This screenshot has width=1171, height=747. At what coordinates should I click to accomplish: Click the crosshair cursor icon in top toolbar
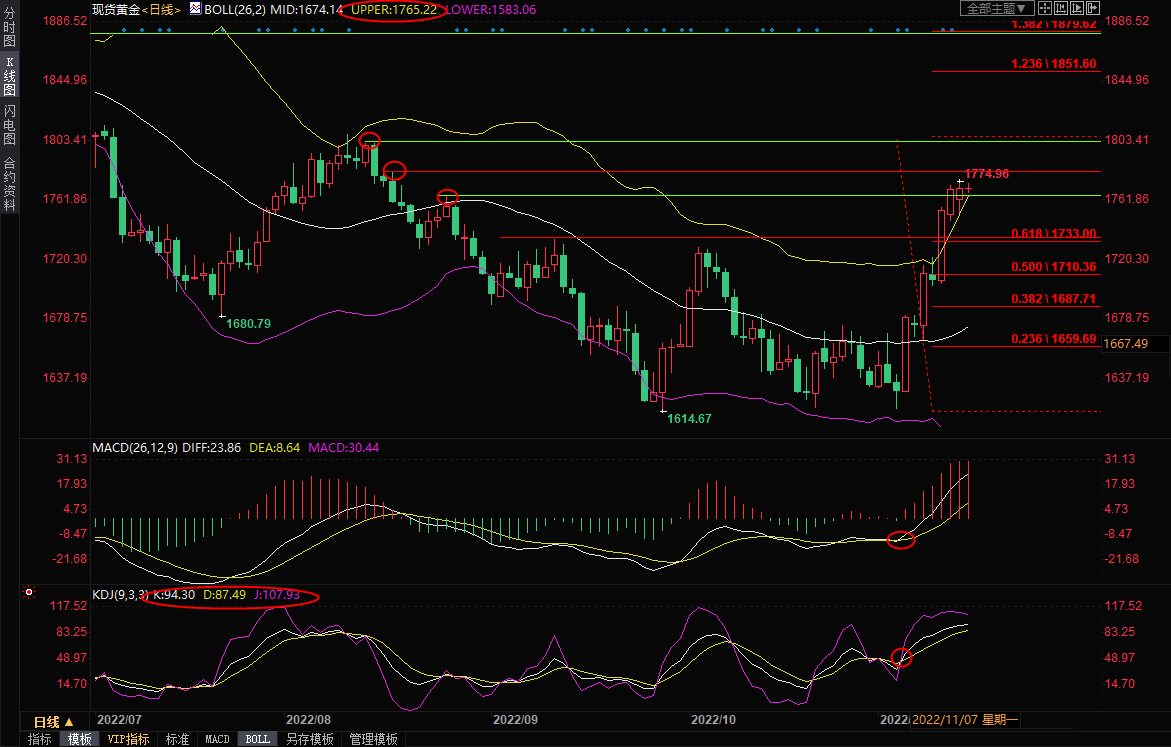pos(1045,8)
